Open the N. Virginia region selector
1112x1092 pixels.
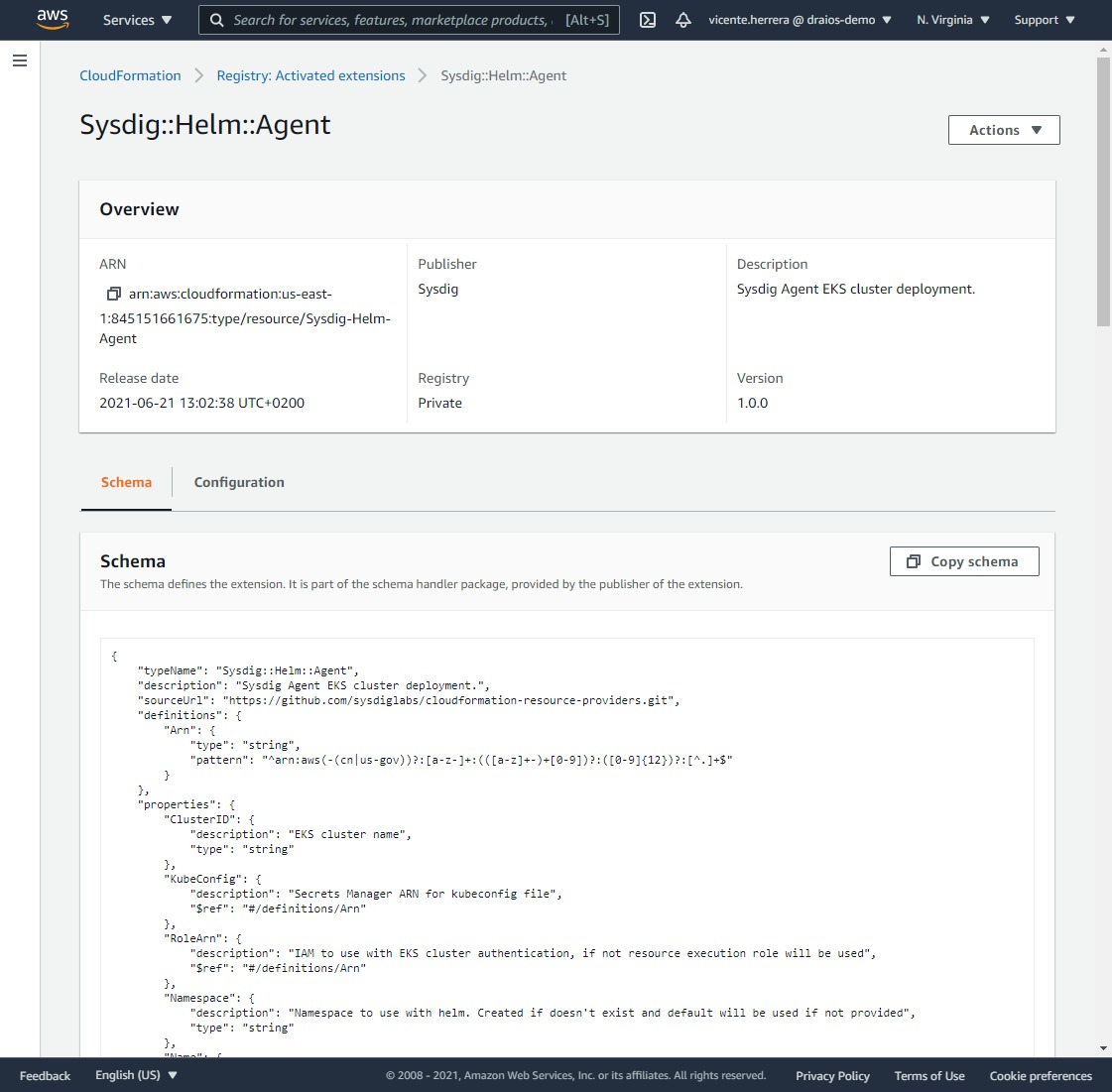pos(952,20)
